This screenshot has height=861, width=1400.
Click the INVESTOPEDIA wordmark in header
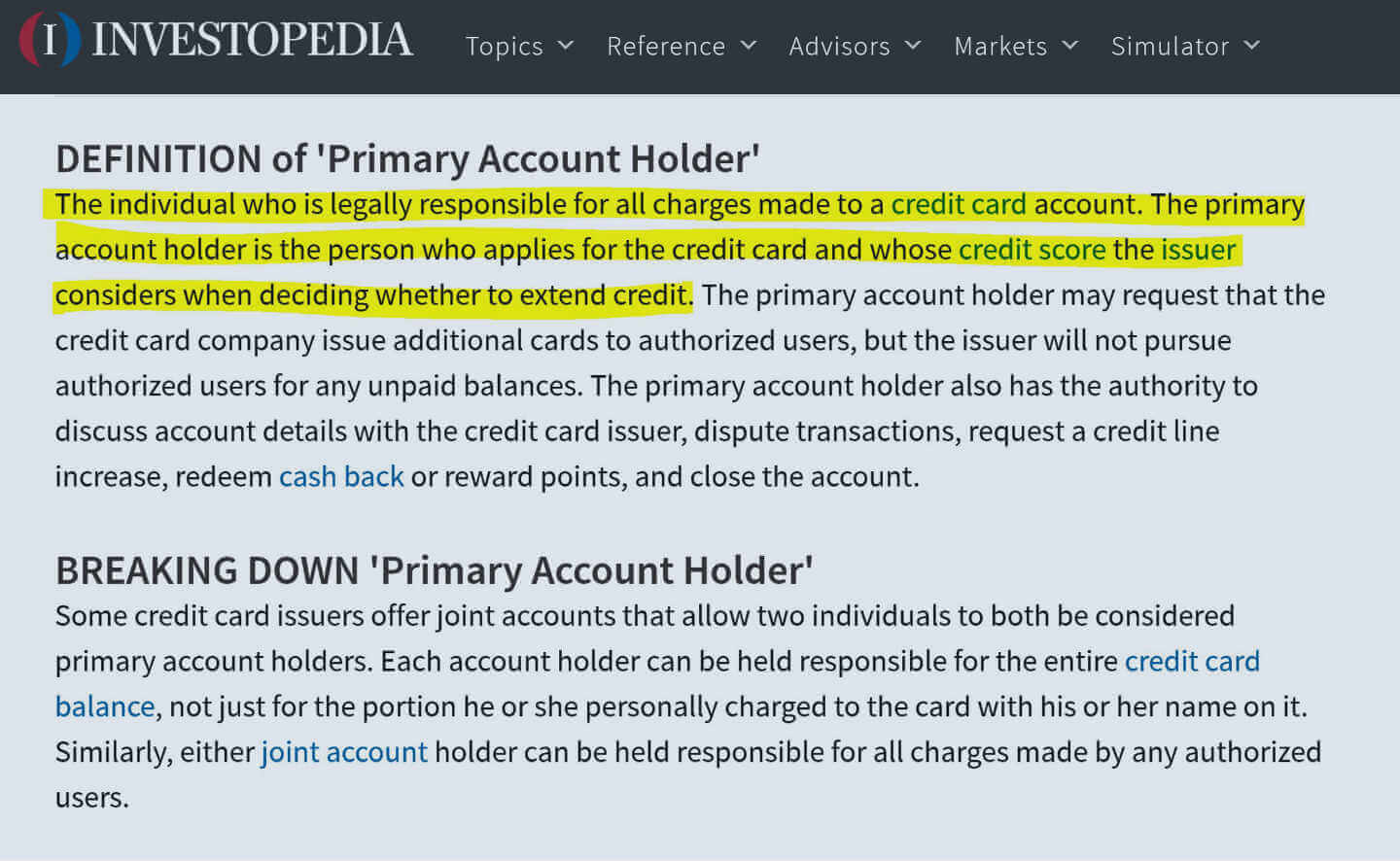point(252,40)
